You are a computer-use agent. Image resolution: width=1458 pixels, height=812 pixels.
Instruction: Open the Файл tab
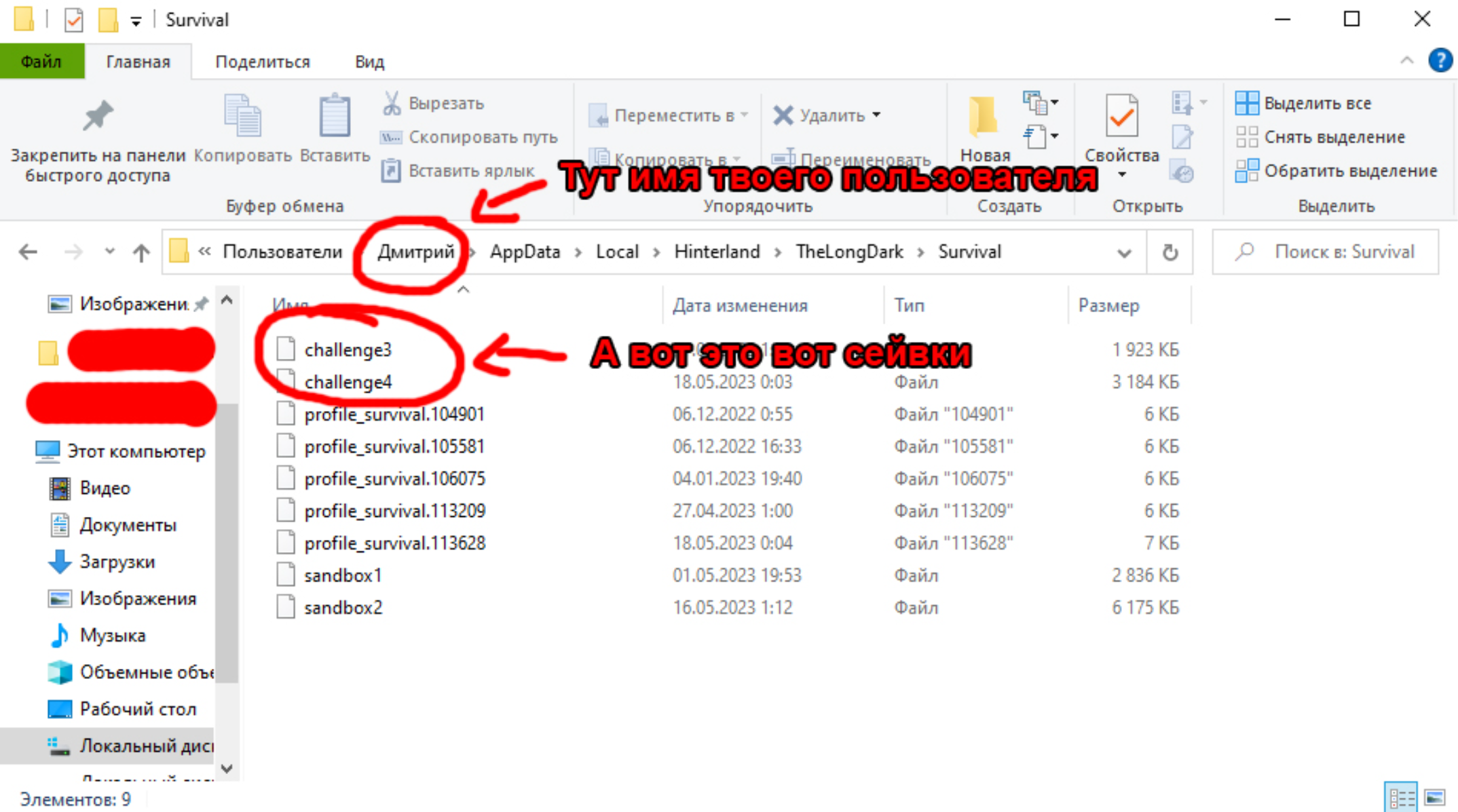41,62
